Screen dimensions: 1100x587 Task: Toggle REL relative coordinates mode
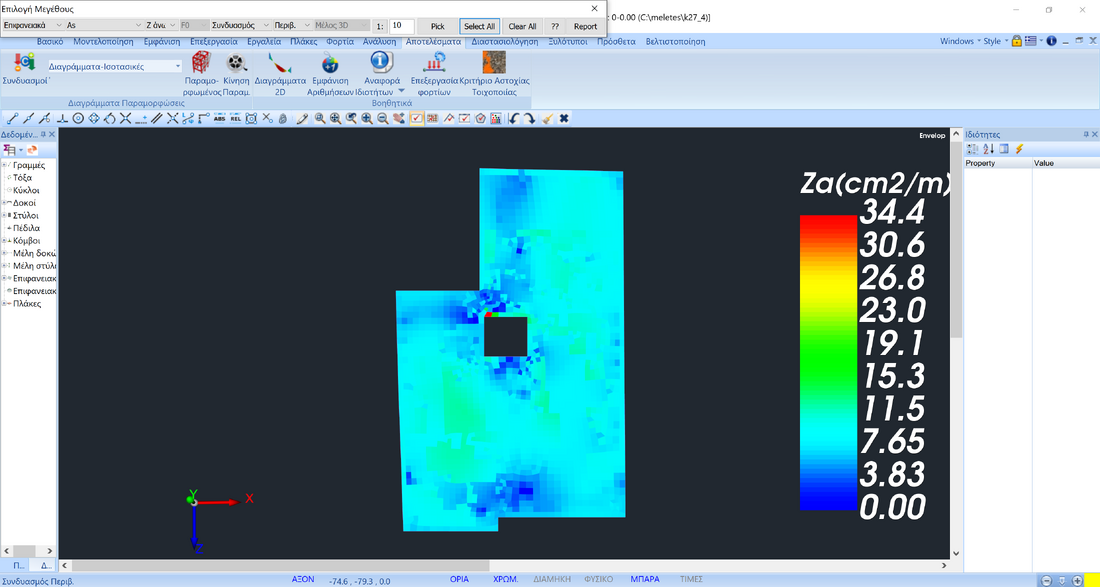[235, 118]
